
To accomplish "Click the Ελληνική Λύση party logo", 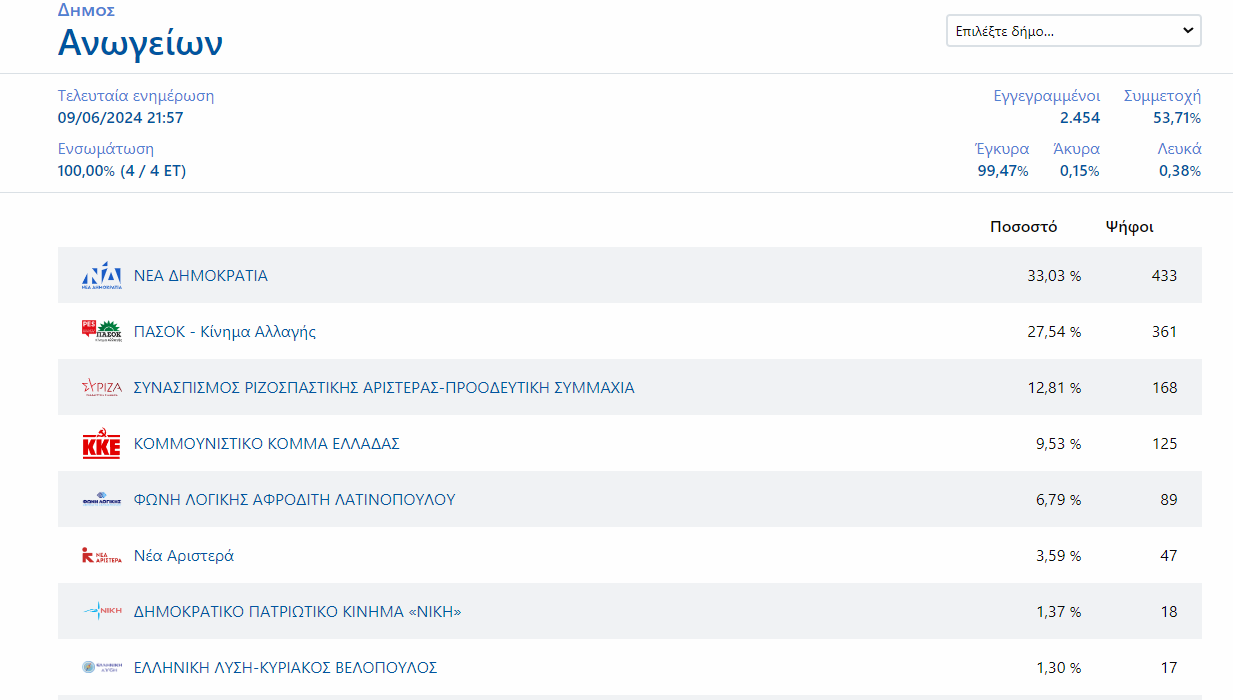I will 101,668.
